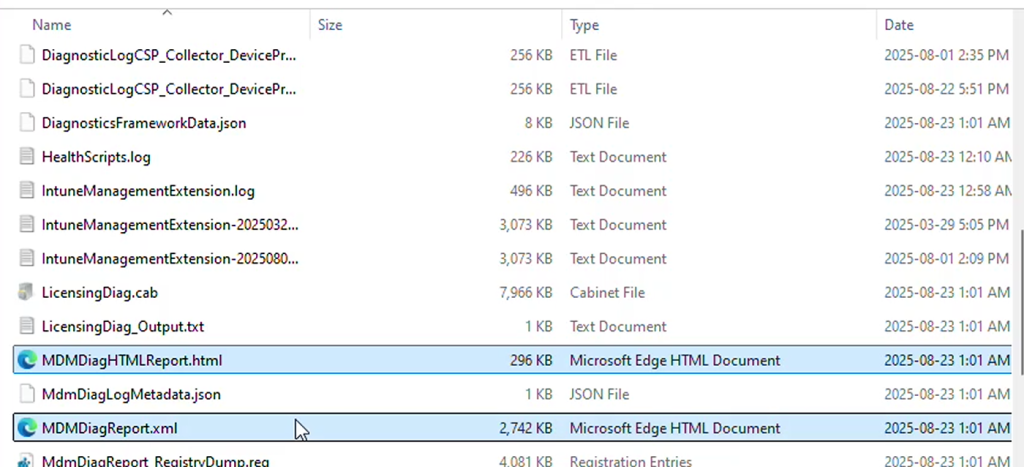Sort files by the Size column header
1024x467 pixels.
331,25
